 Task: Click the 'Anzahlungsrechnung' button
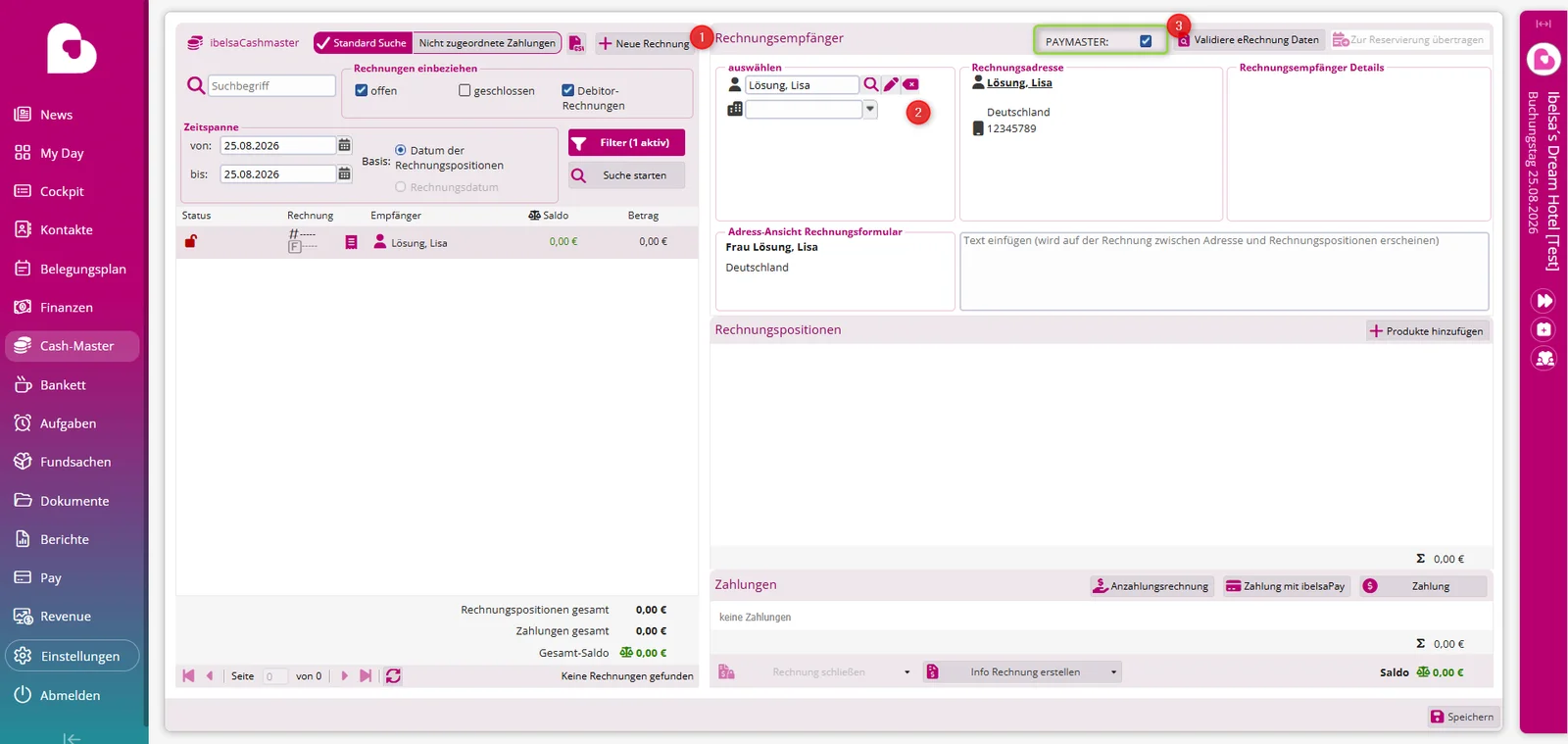coord(1151,586)
